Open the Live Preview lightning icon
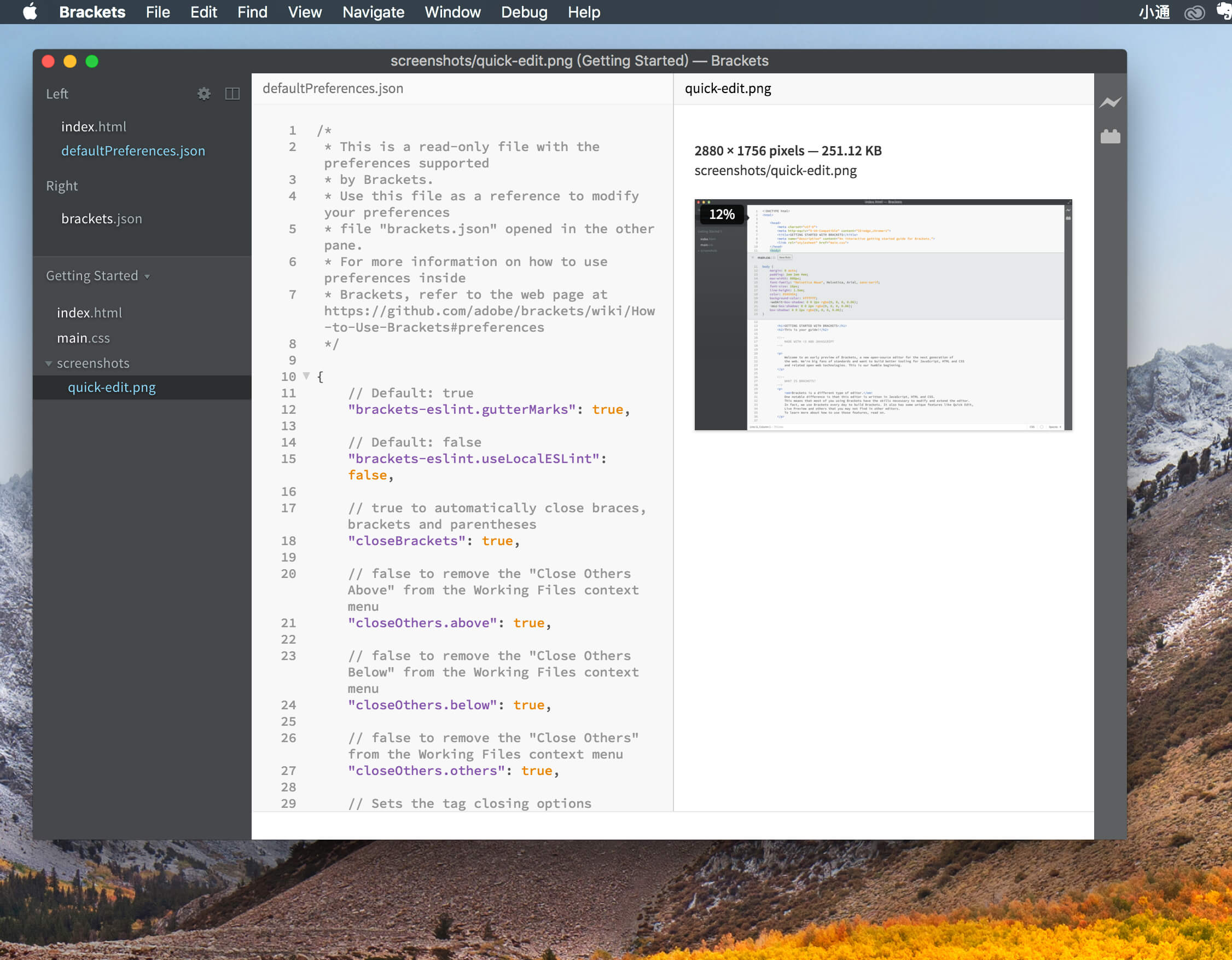This screenshot has height=960, width=1232. (1110, 102)
